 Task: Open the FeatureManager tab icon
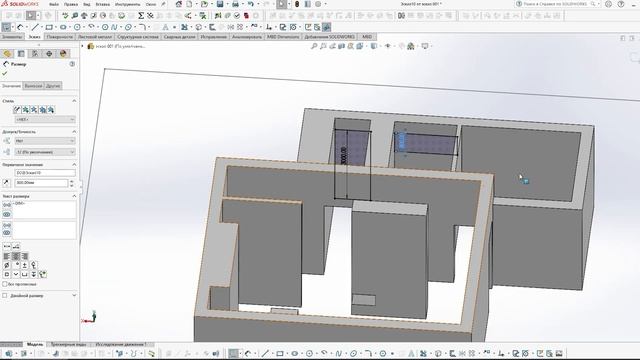coord(7,53)
